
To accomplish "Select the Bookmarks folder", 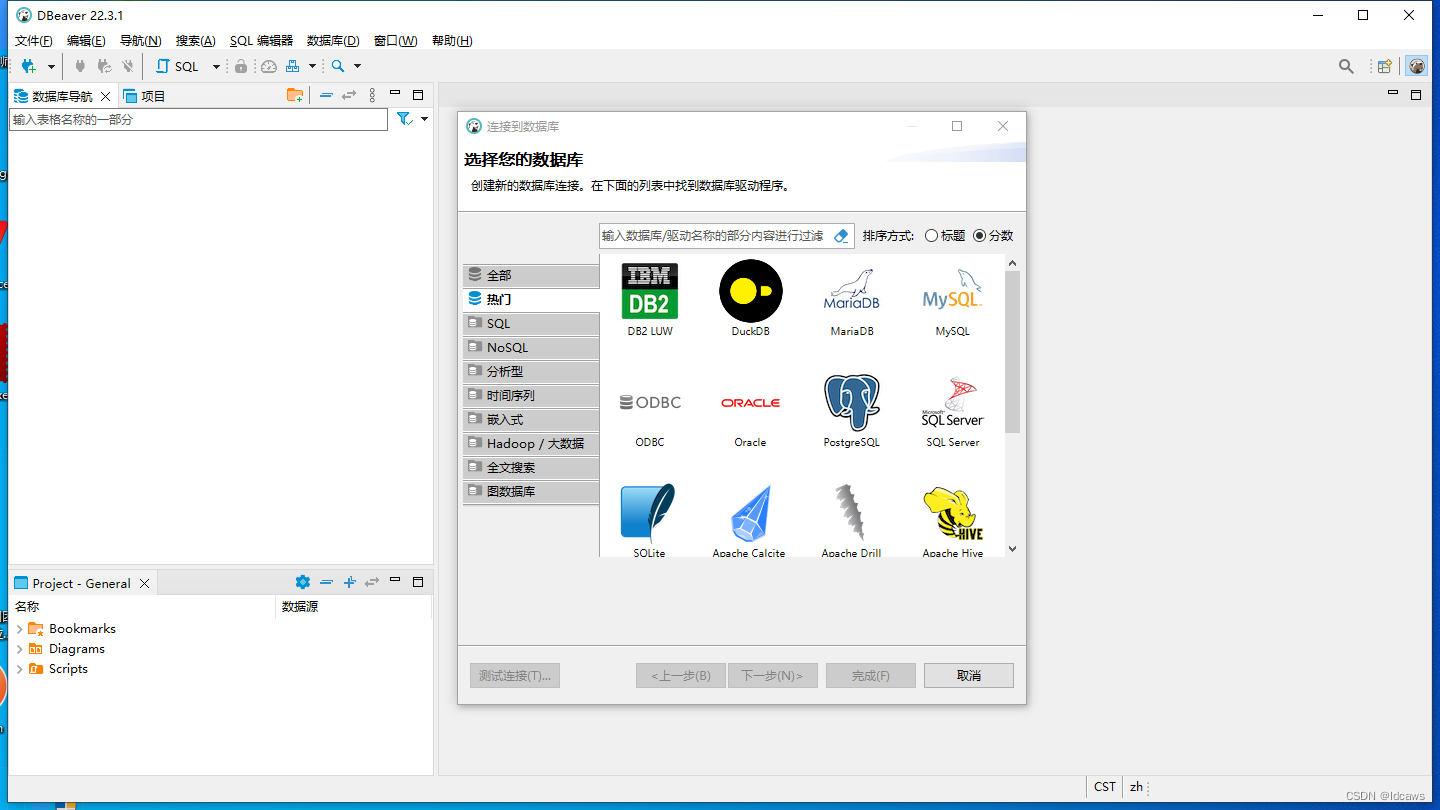I will pos(72,629).
